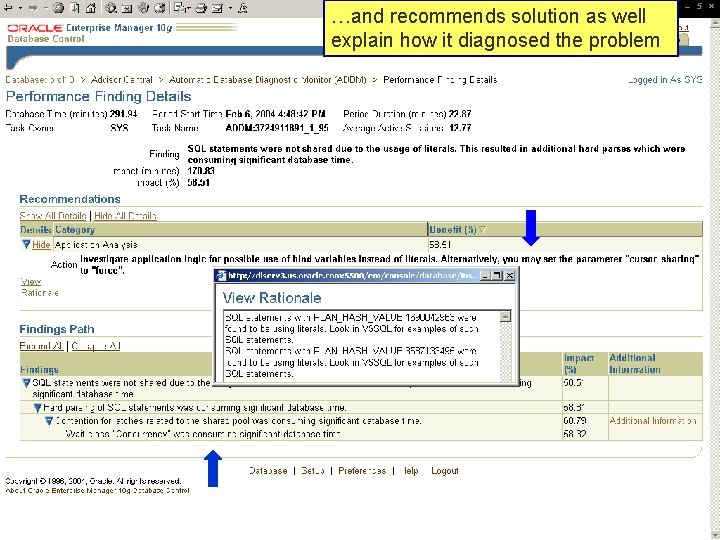This screenshot has height=540, width=720.
Task: Click the Findings Path section heading
Action: click(x=56, y=329)
